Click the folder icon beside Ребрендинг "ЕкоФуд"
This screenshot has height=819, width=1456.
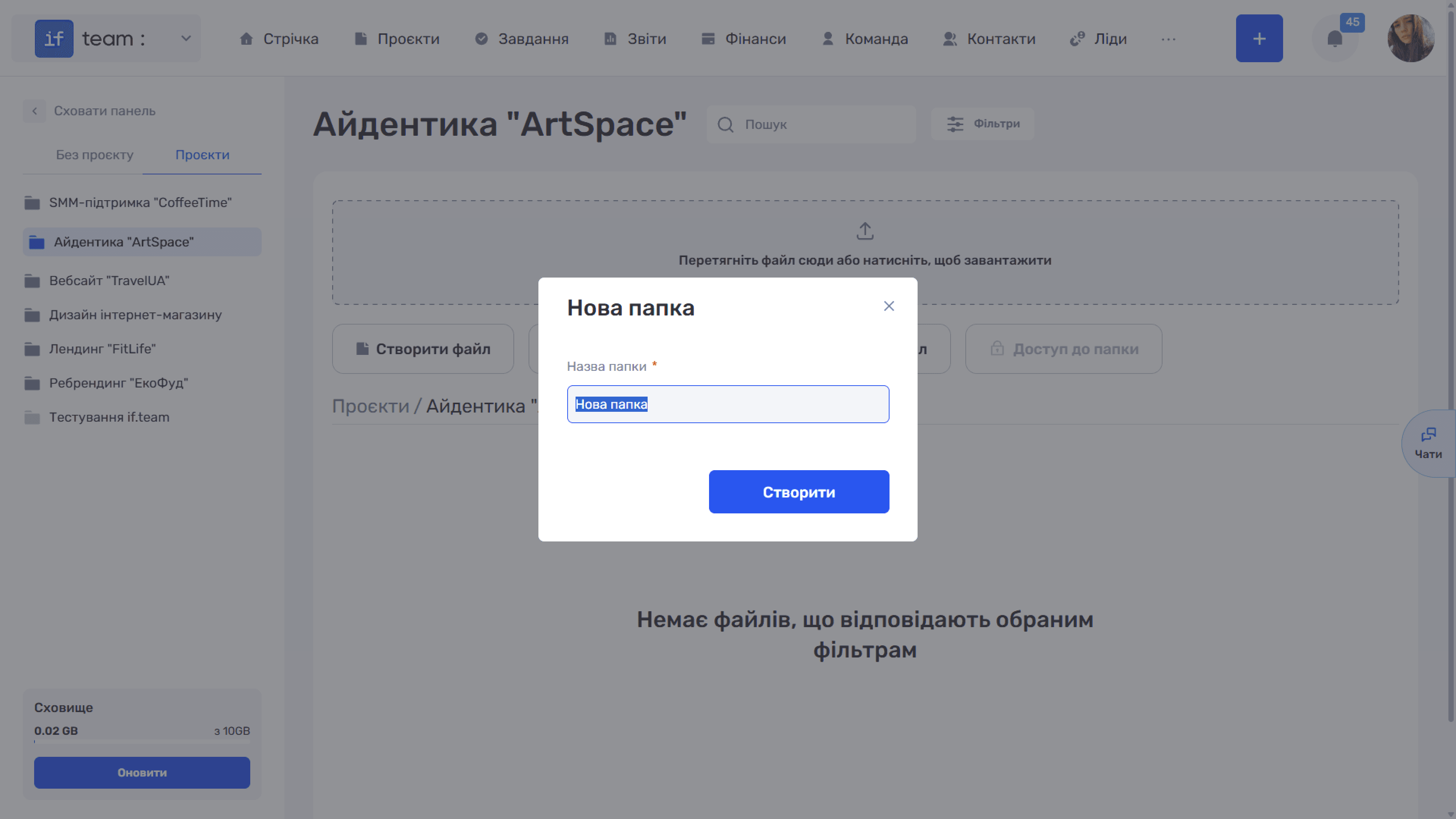coord(32,384)
